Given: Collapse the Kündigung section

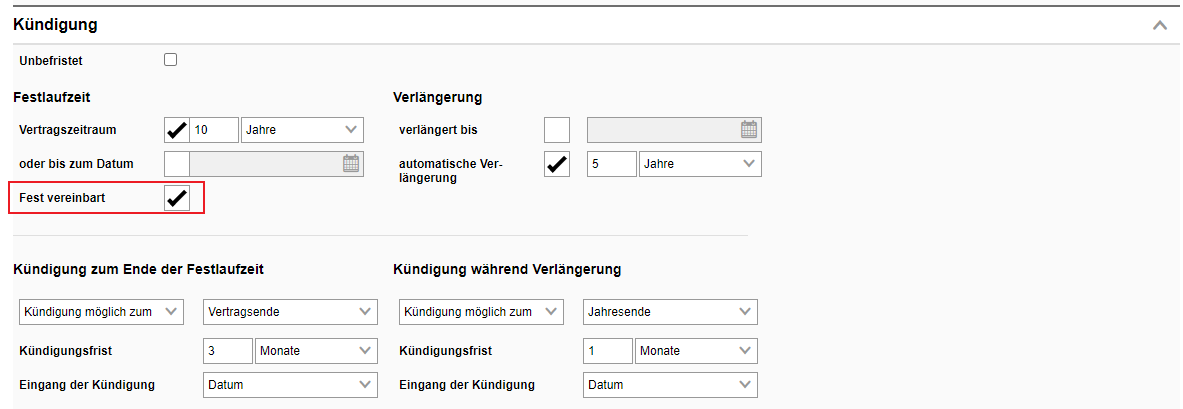Looking at the screenshot, I should 1159,25.
